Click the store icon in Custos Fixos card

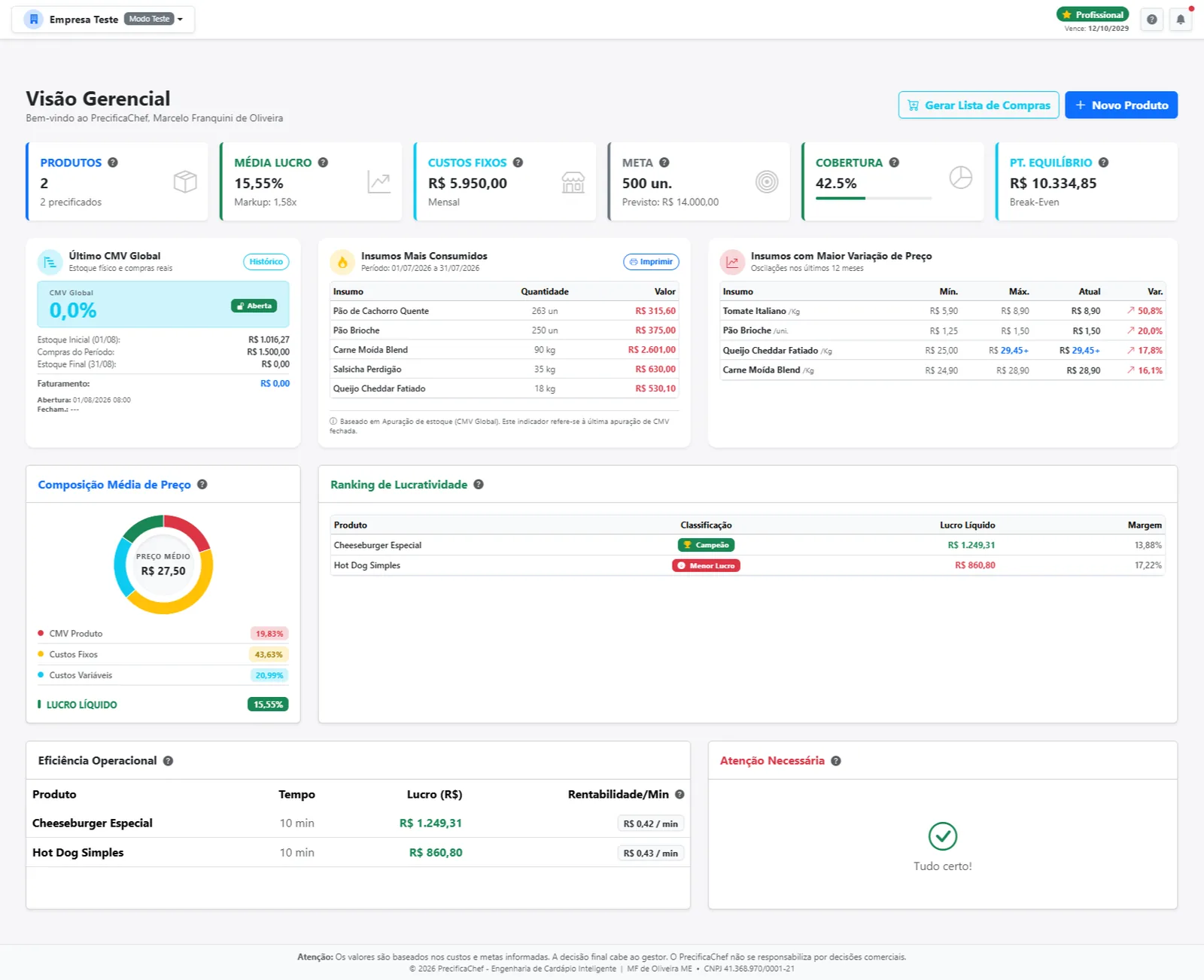(x=573, y=181)
